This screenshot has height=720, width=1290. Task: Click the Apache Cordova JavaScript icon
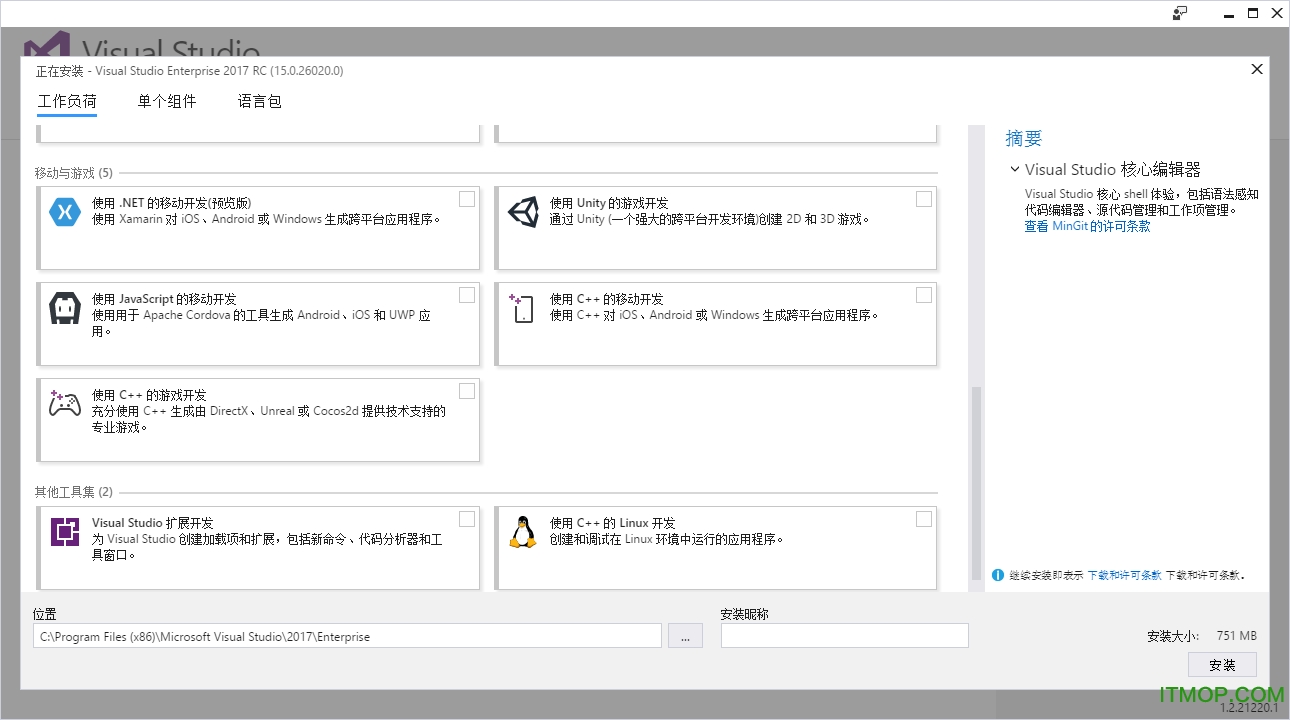point(65,308)
